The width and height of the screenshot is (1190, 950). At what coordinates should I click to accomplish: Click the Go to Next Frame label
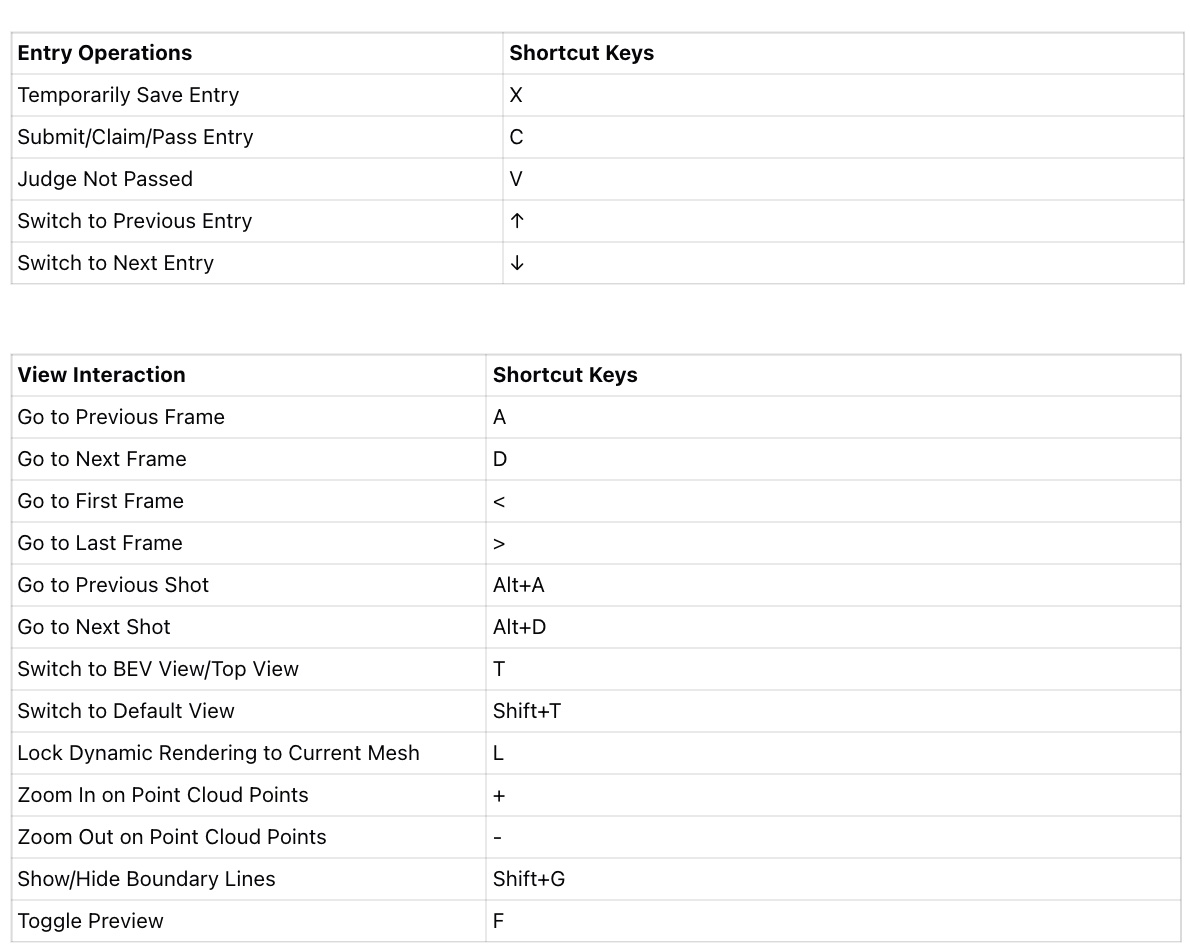tap(102, 459)
